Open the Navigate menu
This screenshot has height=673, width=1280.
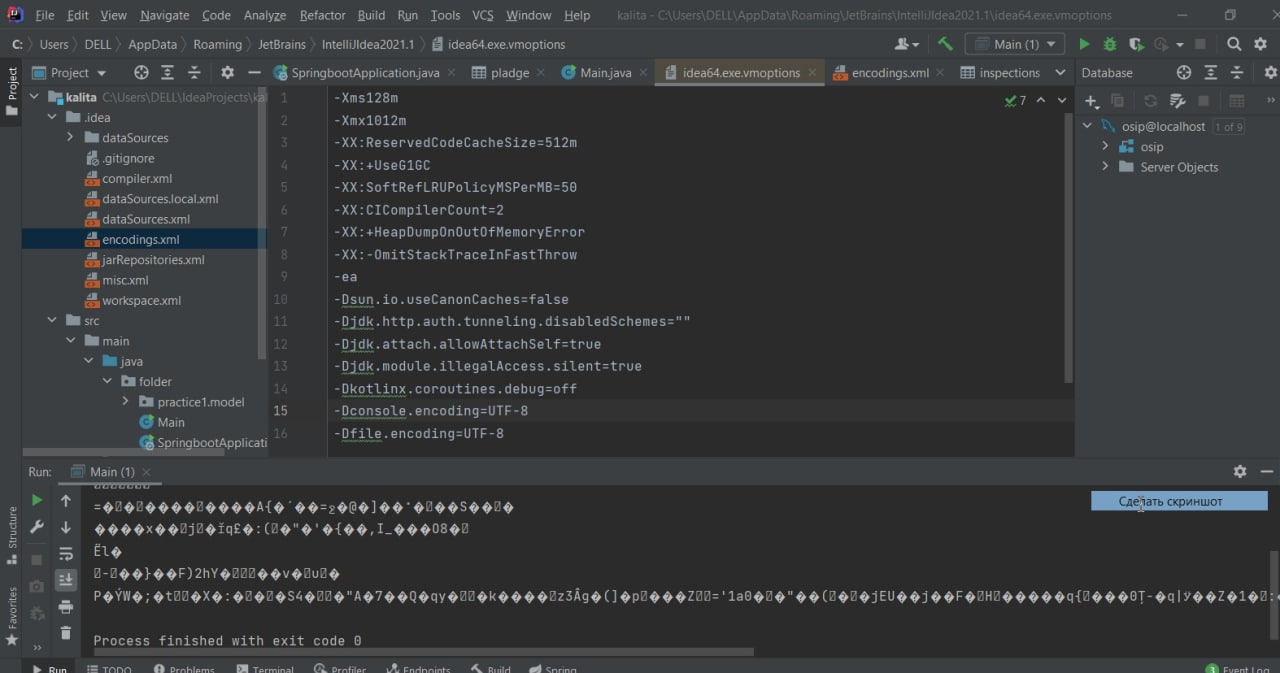click(165, 15)
